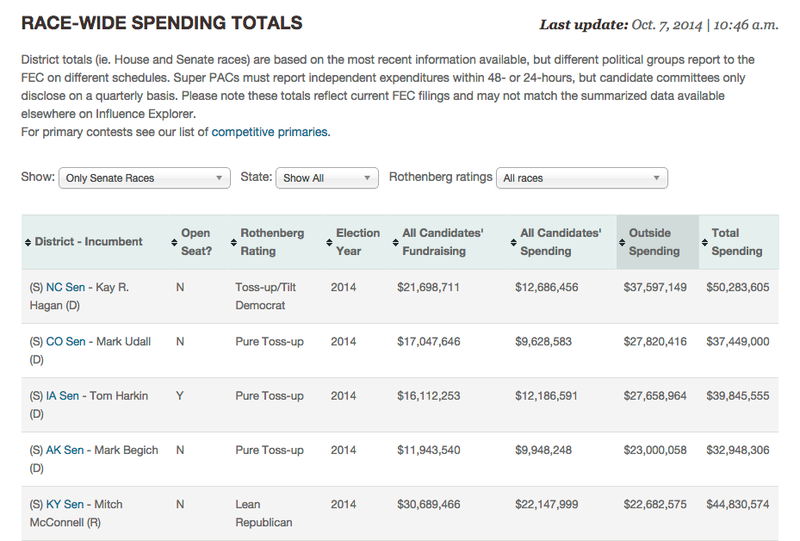Click sort arrows beside Open Seat header
The height and width of the screenshot is (541, 800).
pos(174,242)
